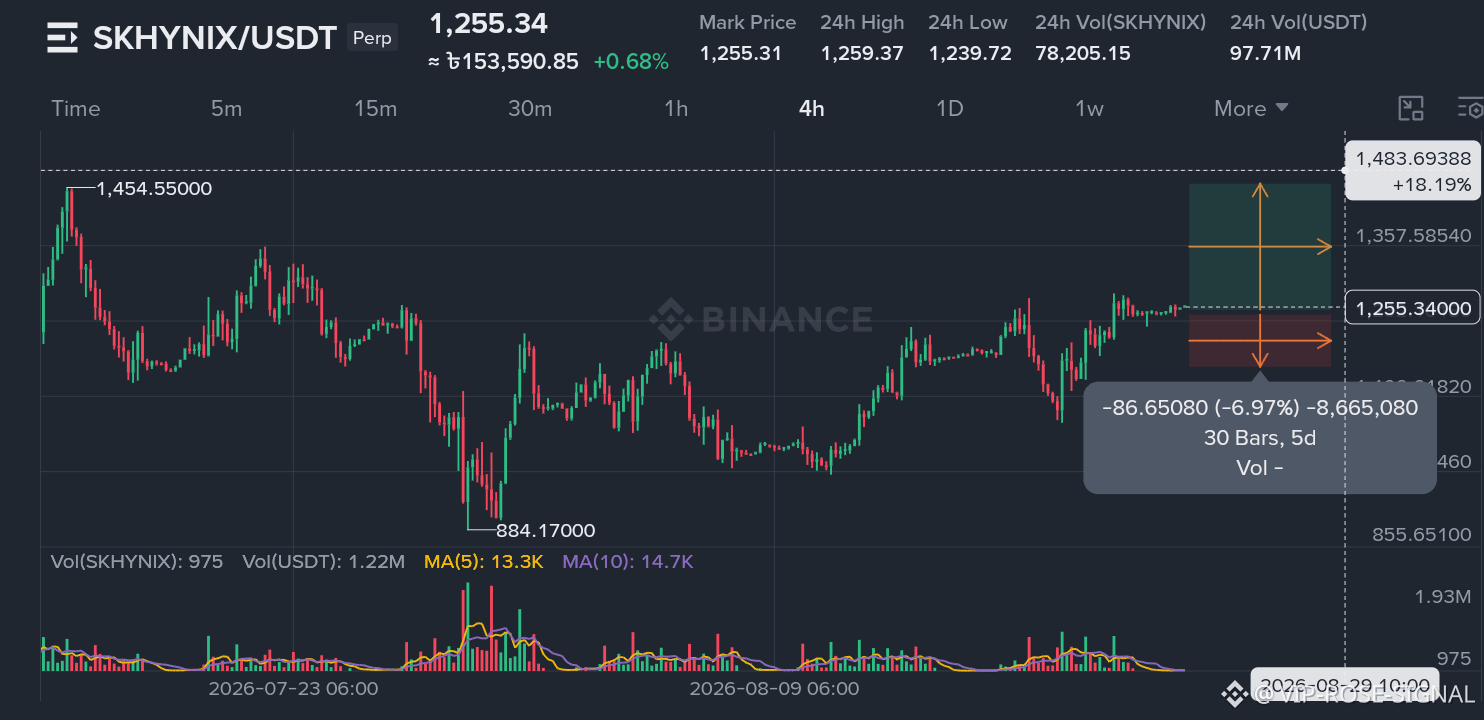Click the 1,454.55000 chart high marker
The height and width of the screenshot is (720, 1484).
(154, 188)
